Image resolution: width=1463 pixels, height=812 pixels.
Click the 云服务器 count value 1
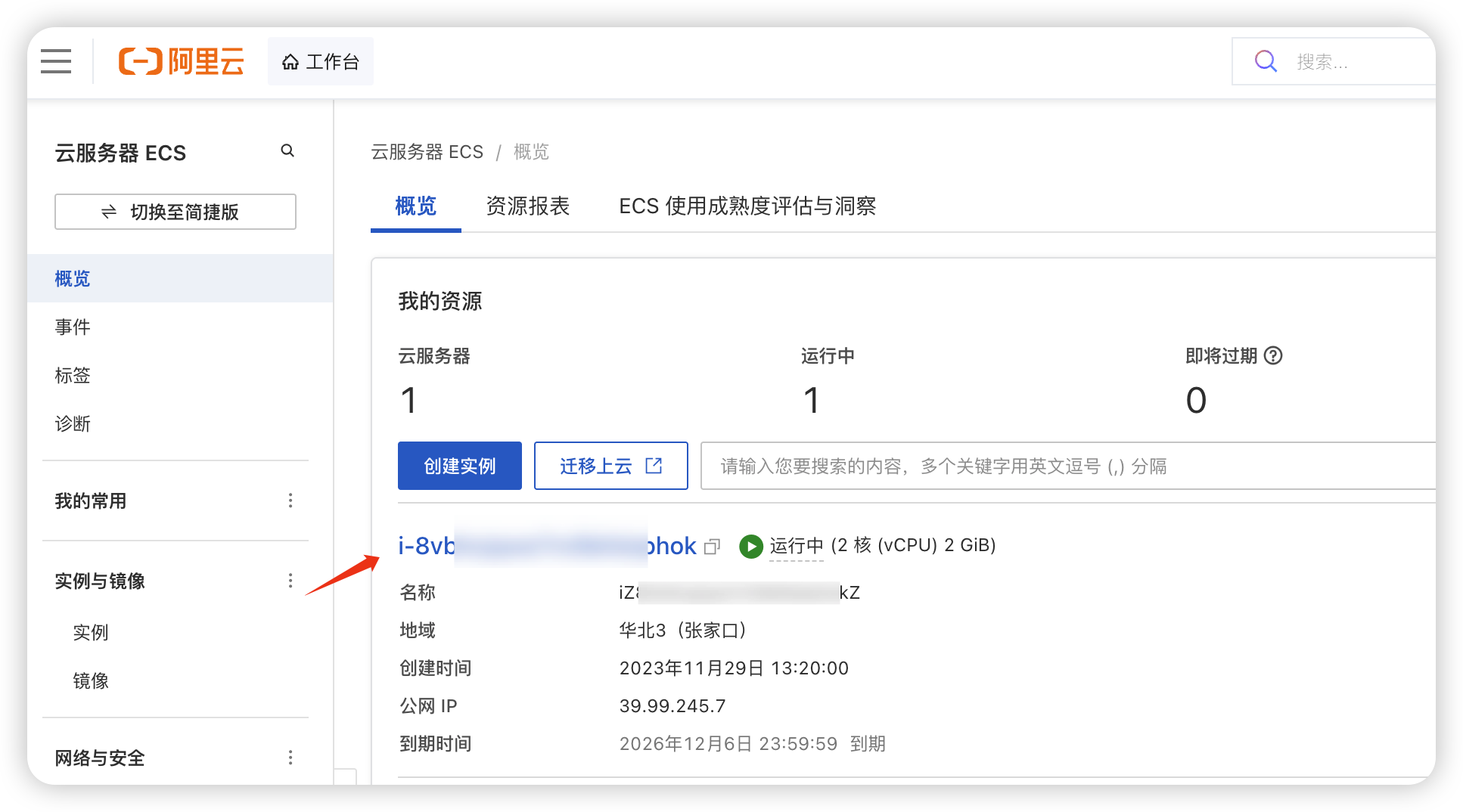coord(408,400)
